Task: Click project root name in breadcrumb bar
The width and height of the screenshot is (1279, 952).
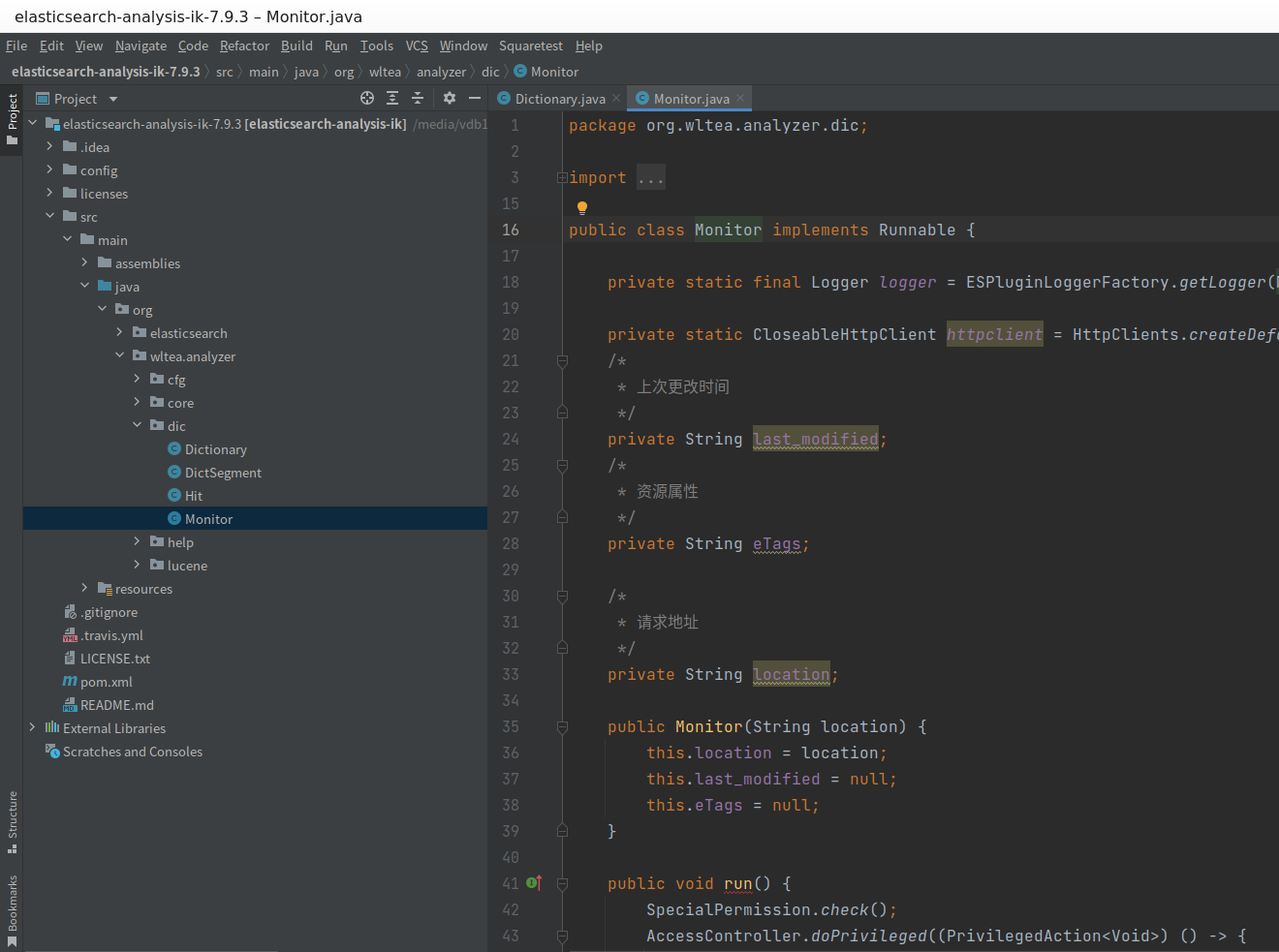Action: (x=106, y=72)
